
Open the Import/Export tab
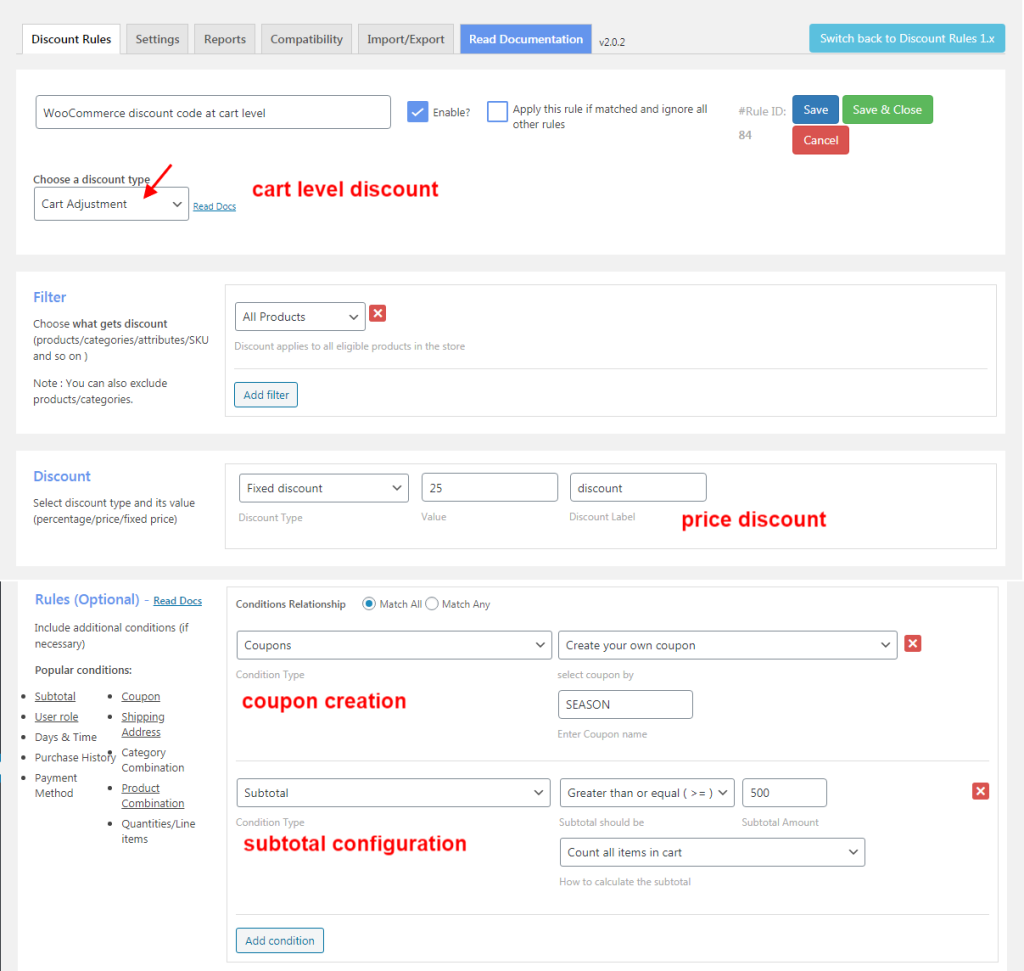405,39
